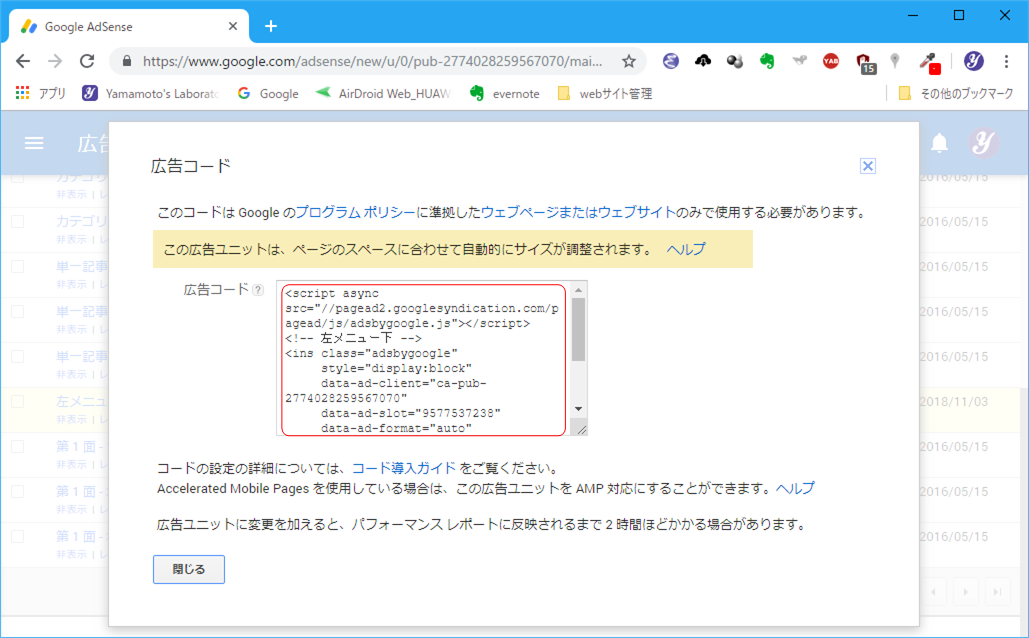1029x638 pixels.
Task: Click the code box scrollbar up arrow
Action: (x=578, y=289)
